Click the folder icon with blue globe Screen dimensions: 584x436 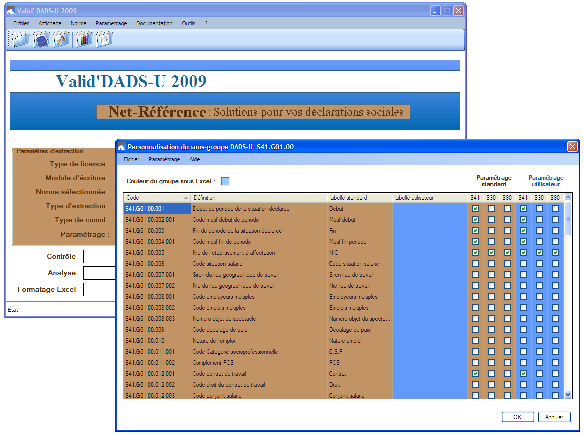click(41, 39)
